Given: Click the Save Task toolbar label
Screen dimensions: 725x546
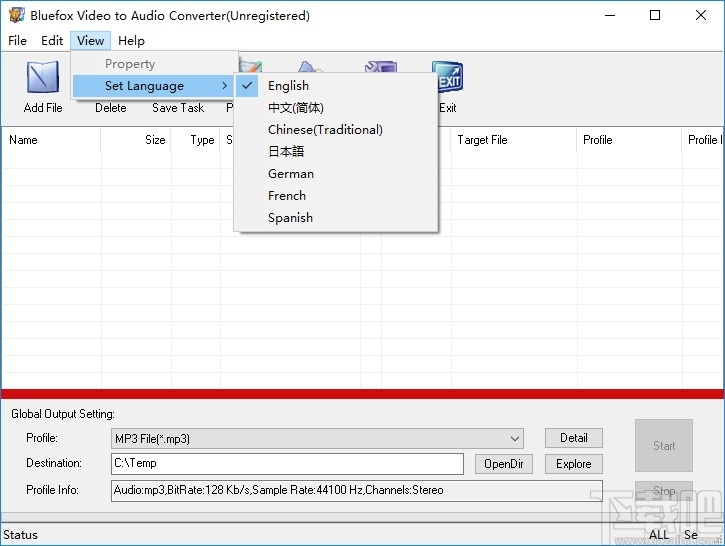Looking at the screenshot, I should point(178,108).
